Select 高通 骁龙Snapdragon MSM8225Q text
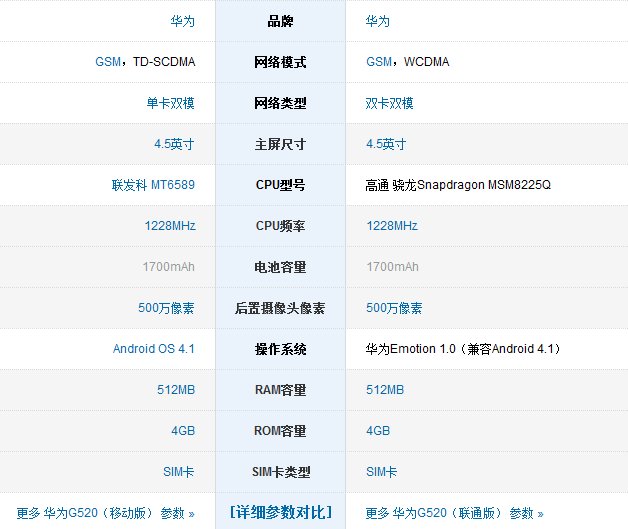The image size is (628, 529). pos(458,185)
